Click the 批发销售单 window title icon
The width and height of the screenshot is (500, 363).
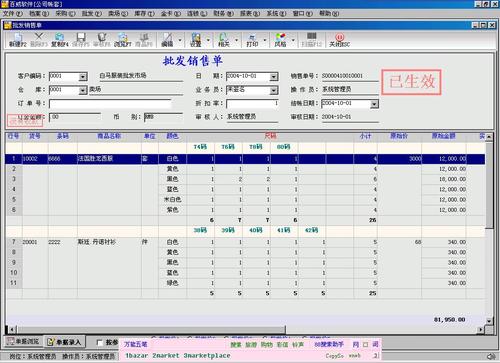(x=7, y=25)
